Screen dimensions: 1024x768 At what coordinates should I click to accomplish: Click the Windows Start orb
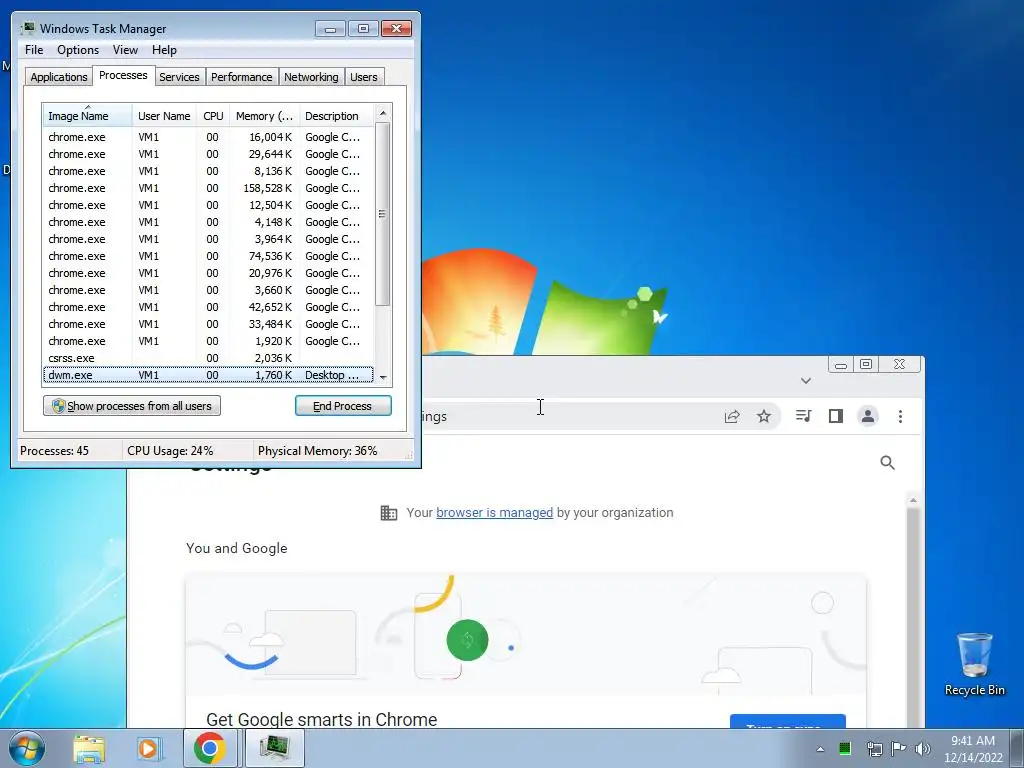click(x=27, y=748)
